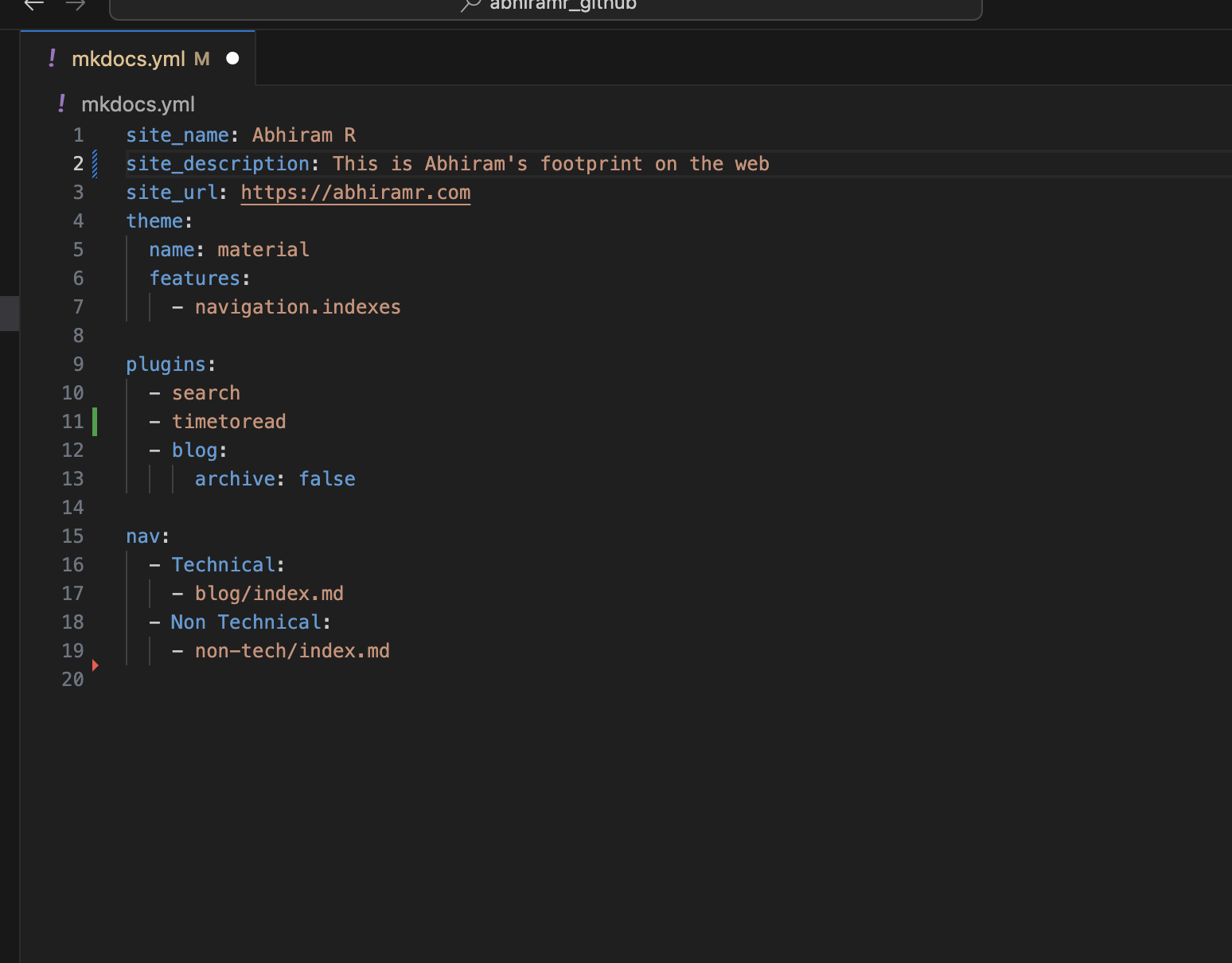This screenshot has width=1232, height=963.
Task: Click the Go Forward arrow
Action: click(x=76, y=5)
